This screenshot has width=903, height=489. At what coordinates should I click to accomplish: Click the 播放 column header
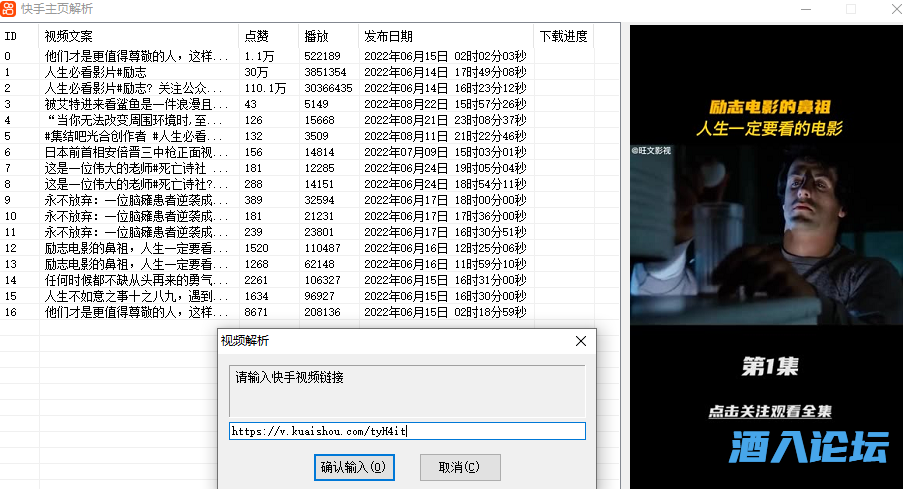(328, 36)
